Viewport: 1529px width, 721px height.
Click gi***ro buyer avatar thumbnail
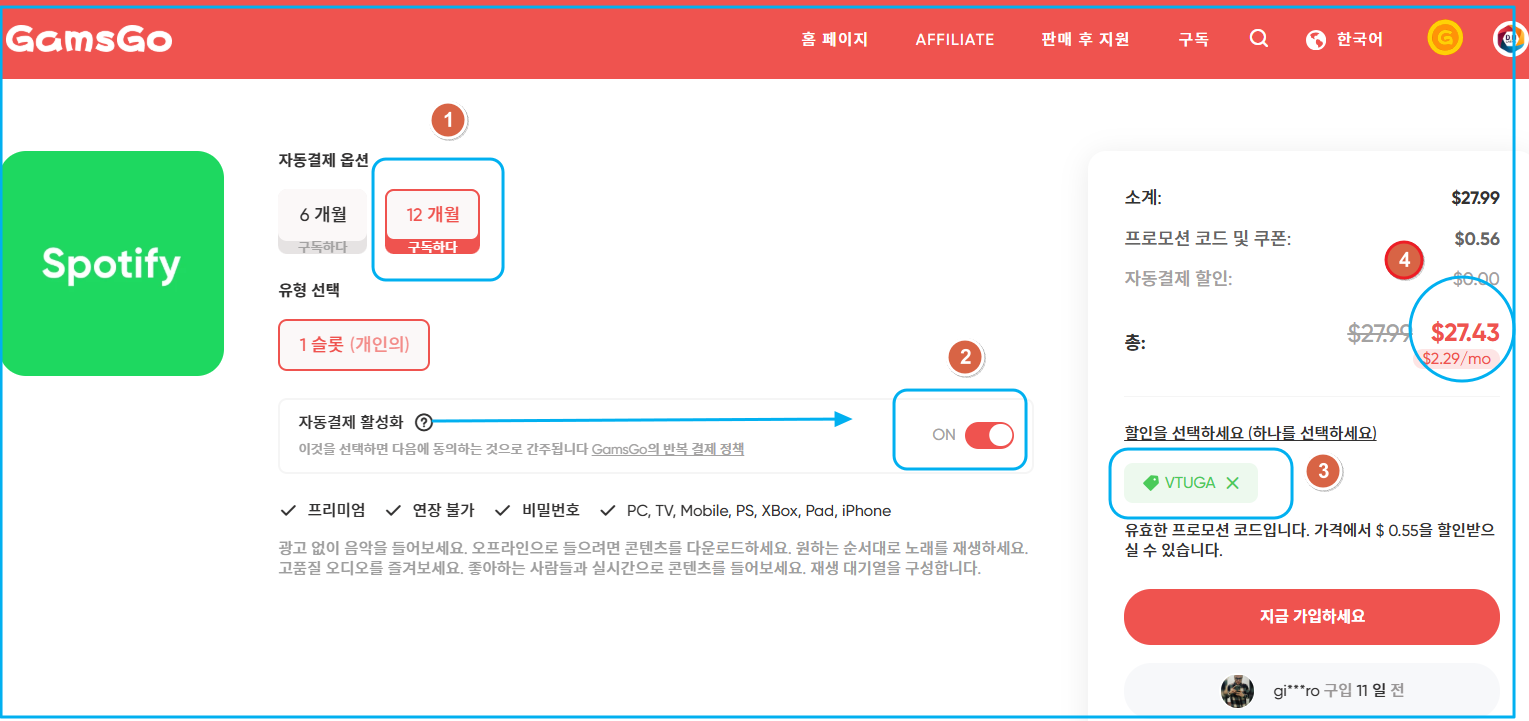pyautogui.click(x=1237, y=691)
